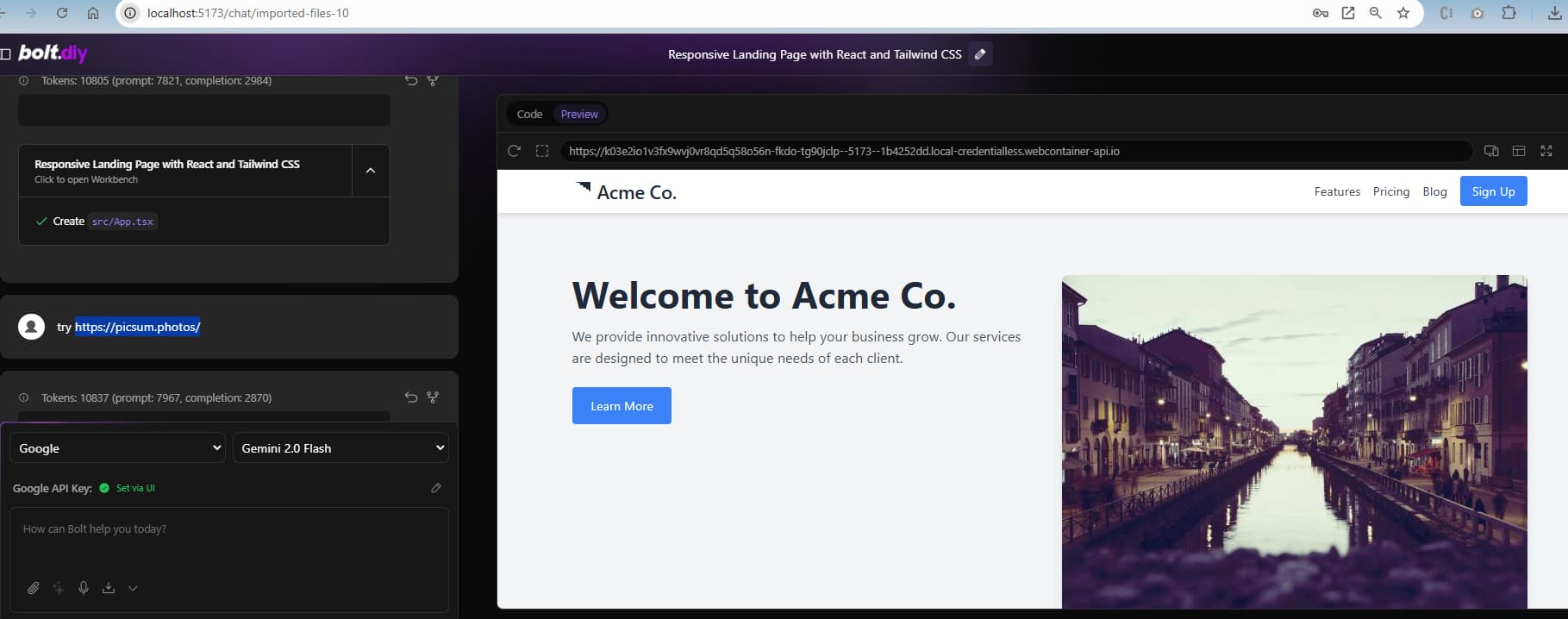Focus the 'How can Bolt help' prompt box
The image size is (1568, 619).
pos(229,541)
